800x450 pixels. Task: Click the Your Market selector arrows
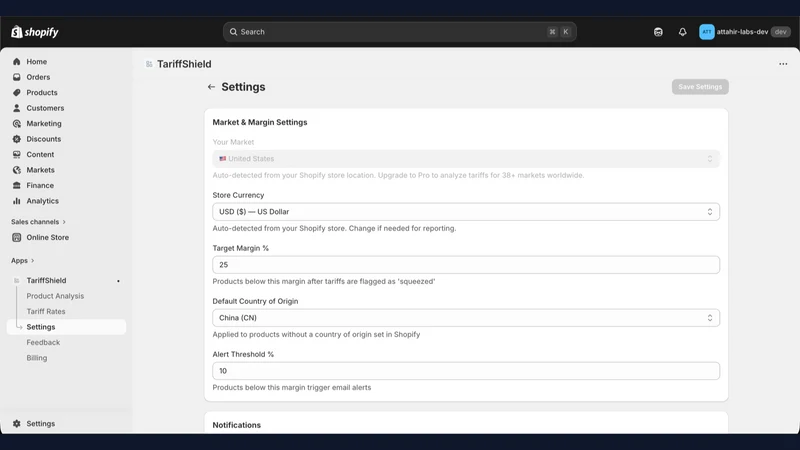pyautogui.click(x=710, y=159)
